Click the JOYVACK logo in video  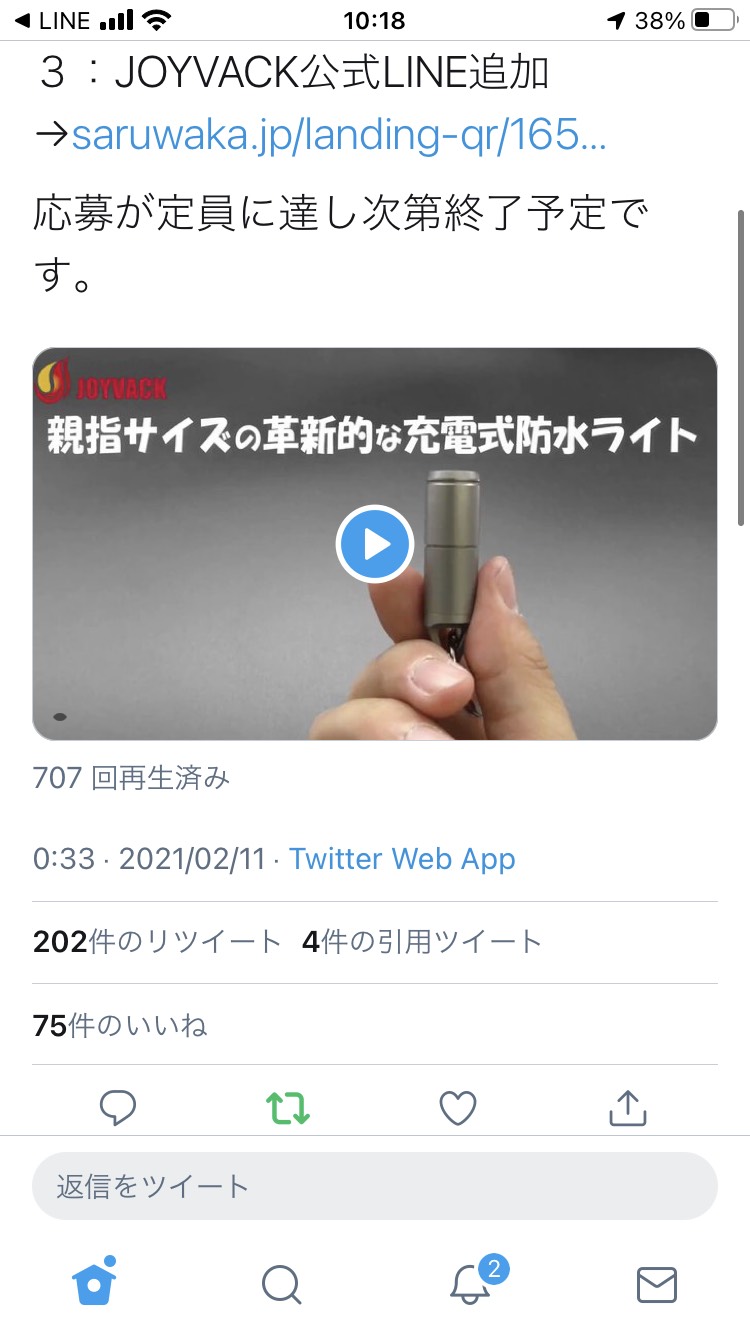[x=102, y=383]
